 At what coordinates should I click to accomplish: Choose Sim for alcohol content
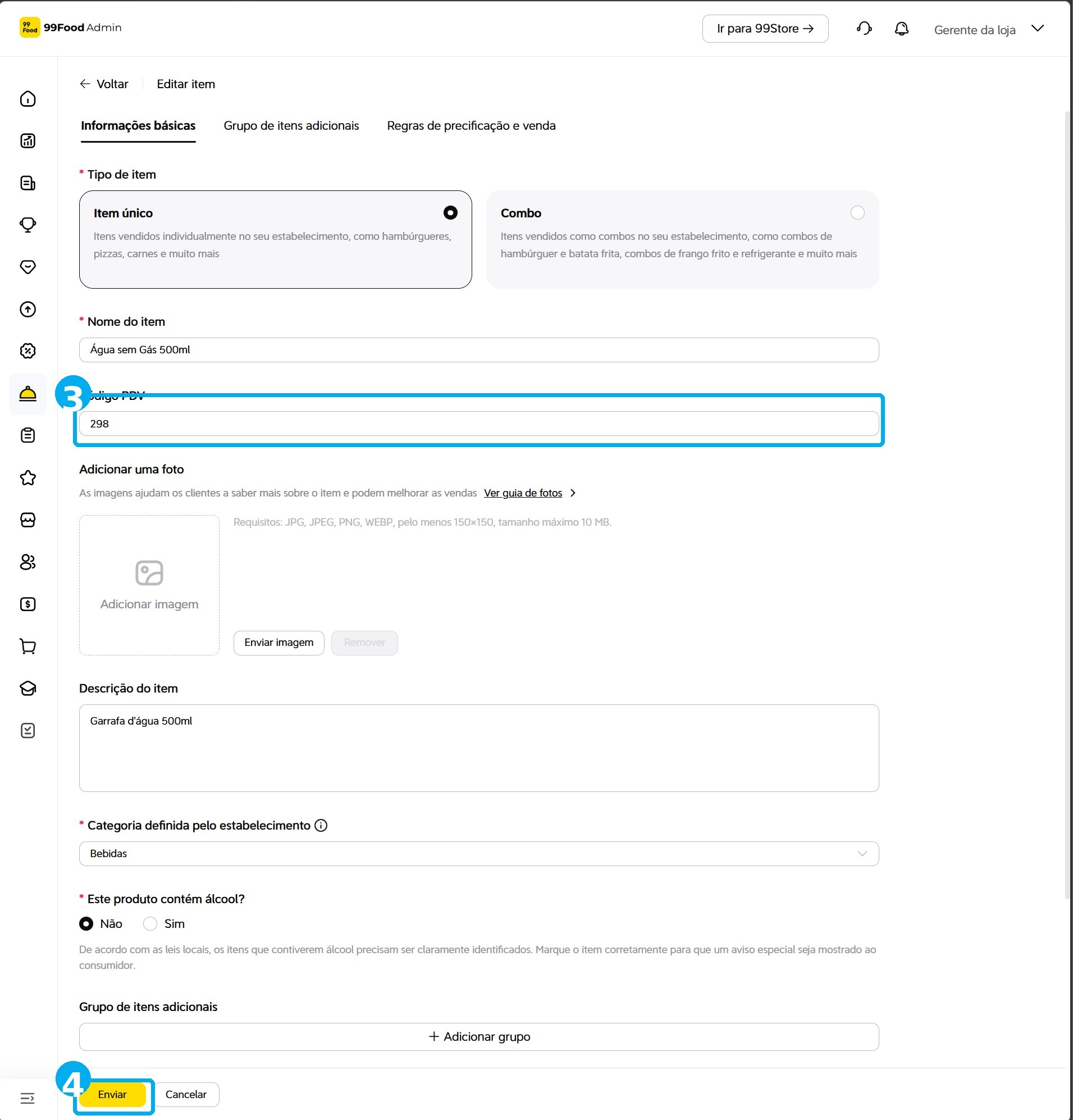point(150,923)
